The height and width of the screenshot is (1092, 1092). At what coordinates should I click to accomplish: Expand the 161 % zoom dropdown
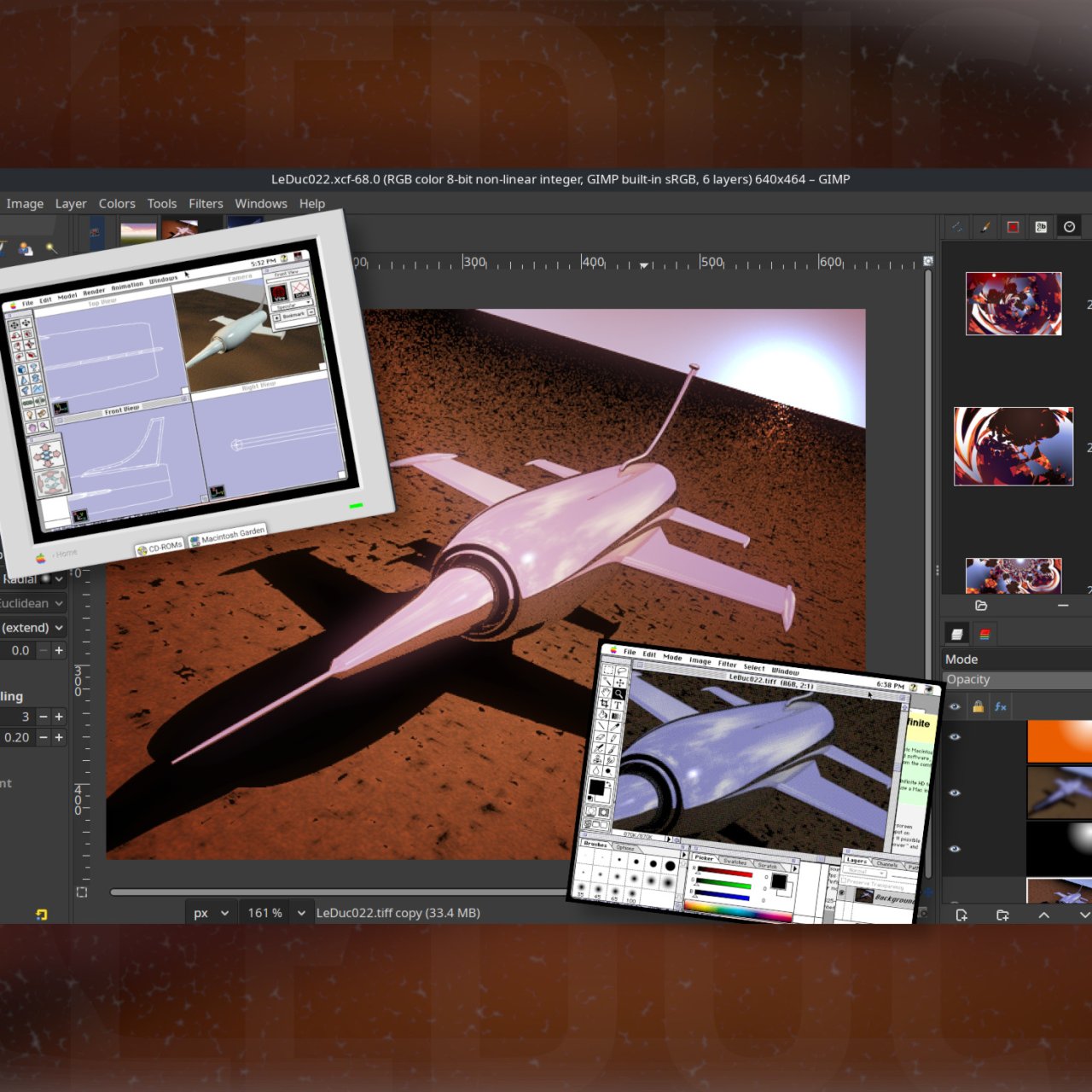pyautogui.click(x=300, y=913)
